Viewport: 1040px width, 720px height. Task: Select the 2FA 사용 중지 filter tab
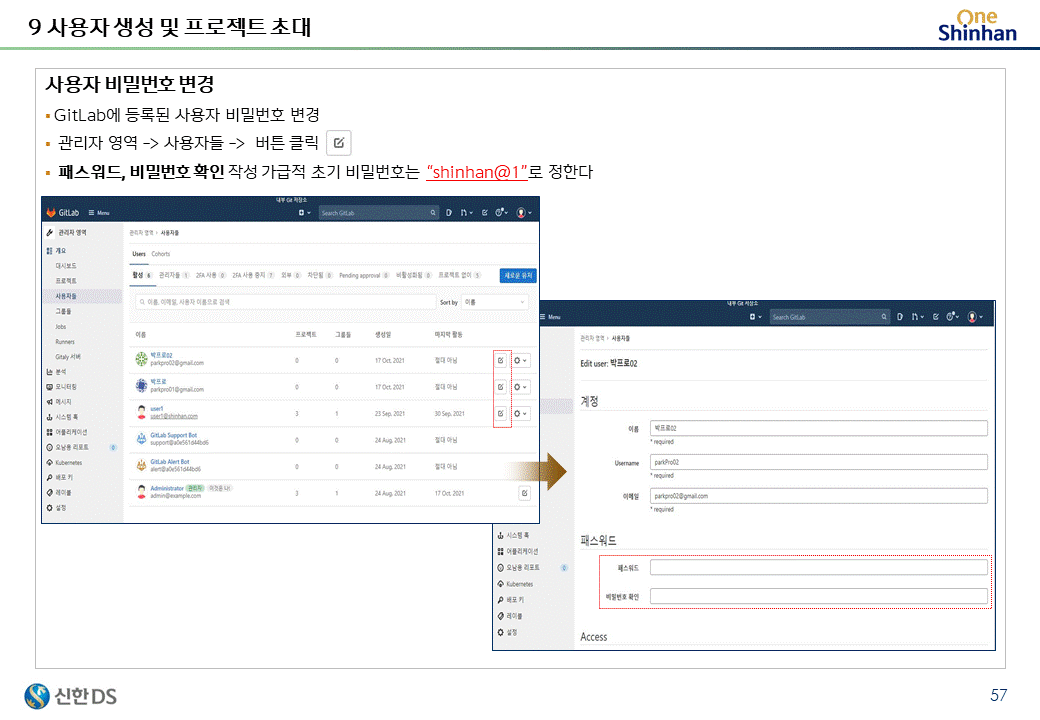point(253,275)
